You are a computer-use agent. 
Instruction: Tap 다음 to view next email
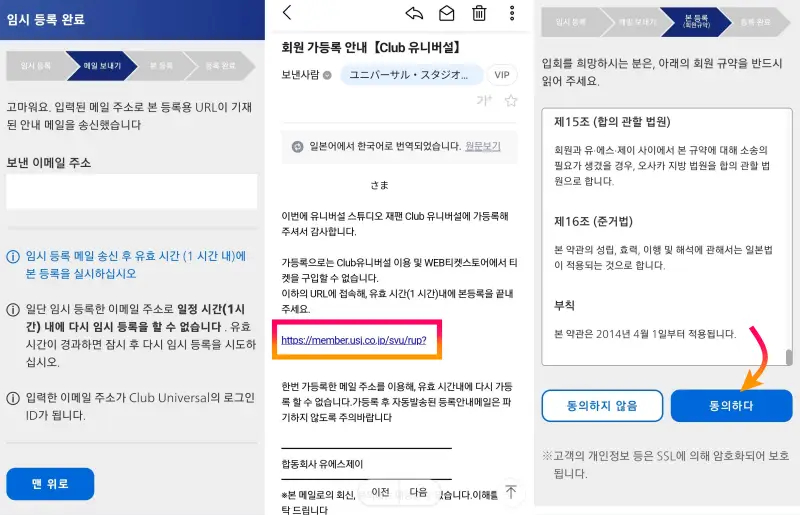(418, 492)
